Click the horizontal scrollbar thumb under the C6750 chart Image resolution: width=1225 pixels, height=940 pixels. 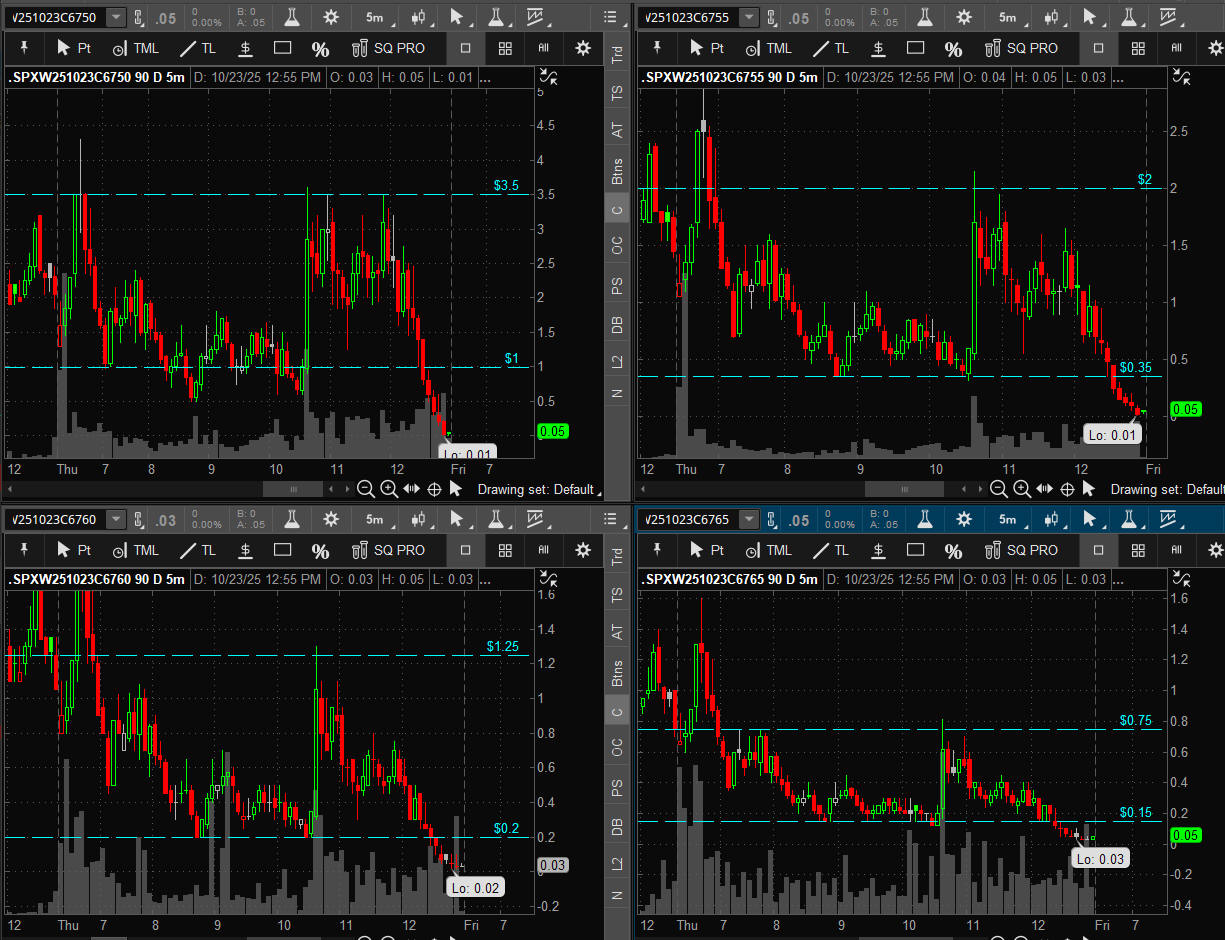coord(293,489)
